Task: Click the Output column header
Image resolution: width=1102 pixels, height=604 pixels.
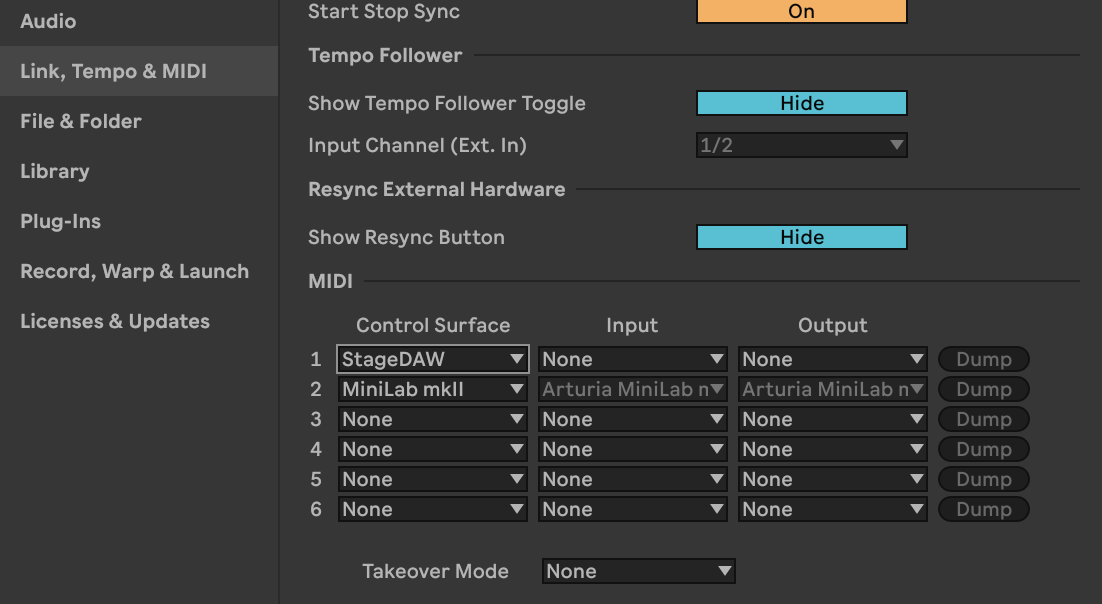Action: [x=833, y=325]
